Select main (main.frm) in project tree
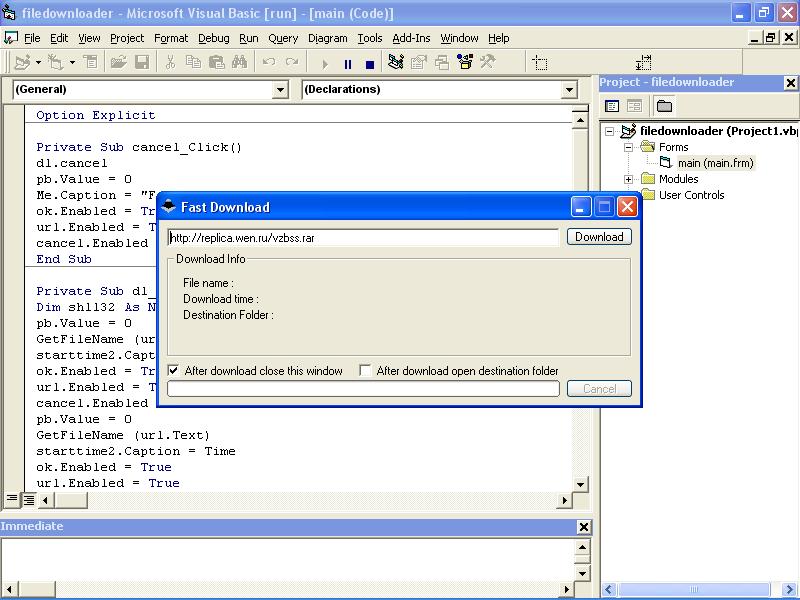Image resolution: width=800 pixels, height=600 pixels. click(714, 163)
